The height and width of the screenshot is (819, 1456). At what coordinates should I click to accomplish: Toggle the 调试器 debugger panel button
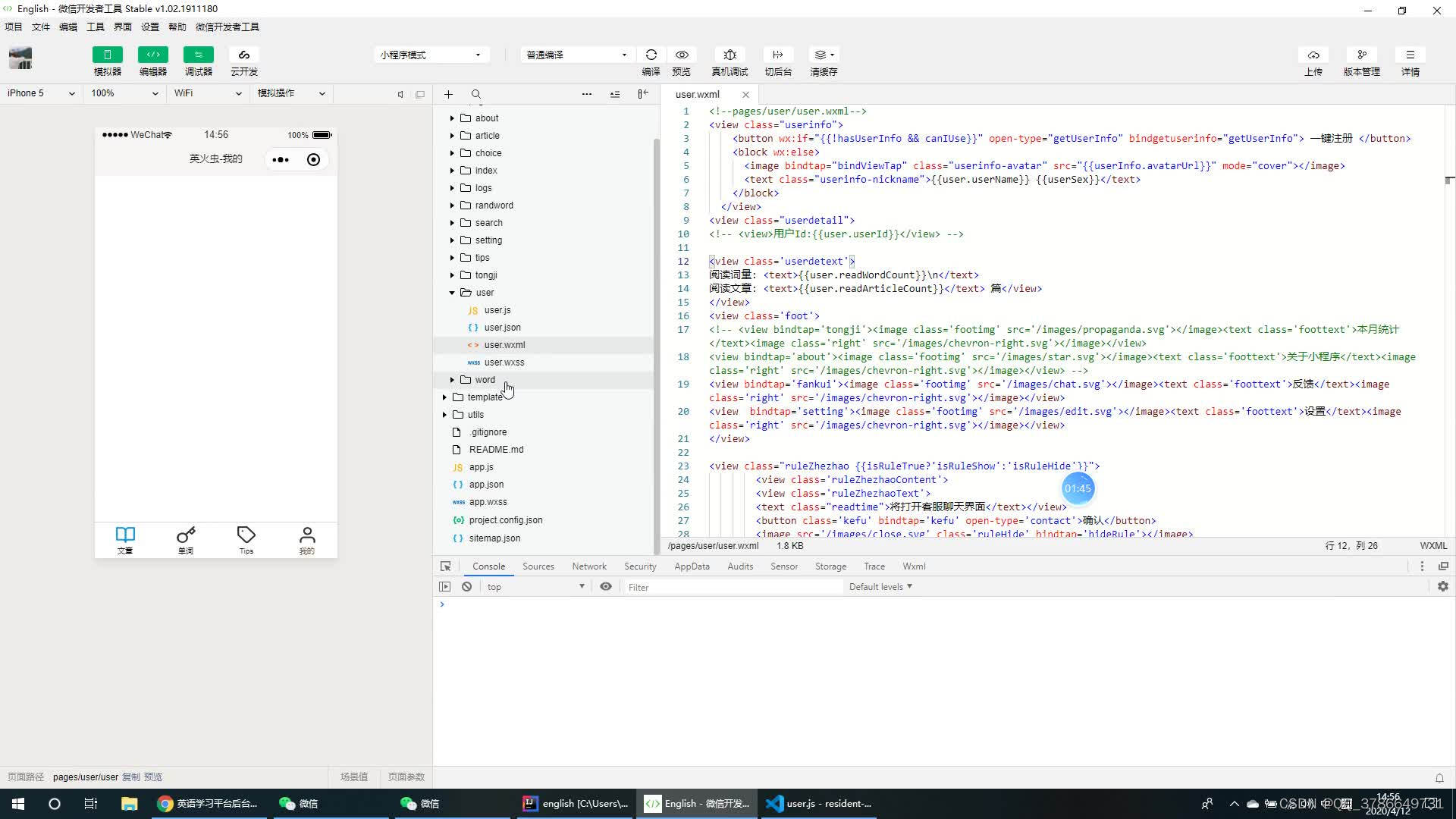pyautogui.click(x=198, y=55)
